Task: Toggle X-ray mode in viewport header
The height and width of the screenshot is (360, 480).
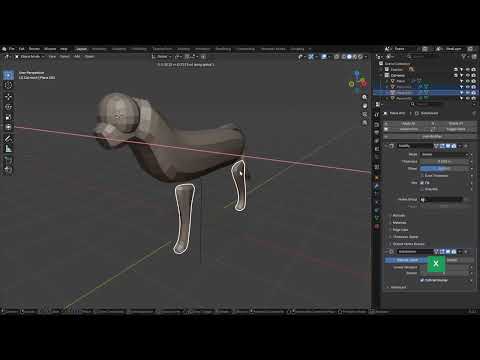Action: click(x=337, y=57)
